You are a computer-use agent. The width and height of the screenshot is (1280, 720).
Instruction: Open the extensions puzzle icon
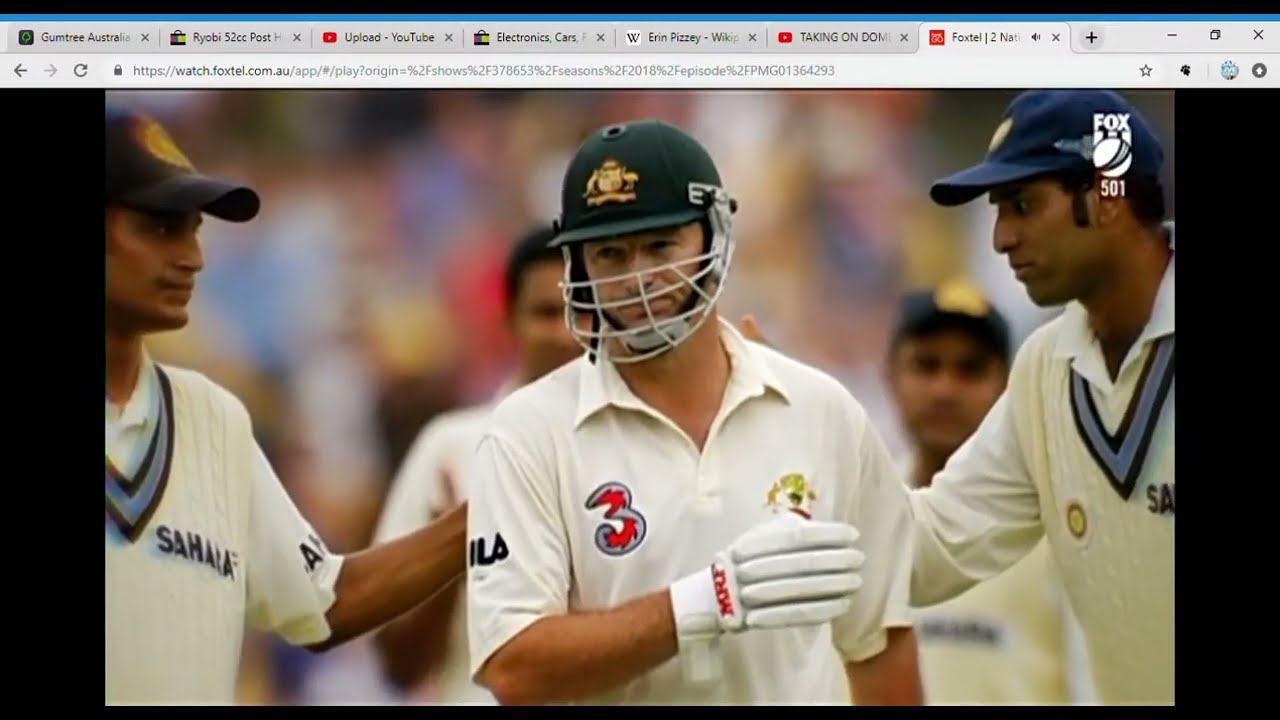pos(1186,70)
